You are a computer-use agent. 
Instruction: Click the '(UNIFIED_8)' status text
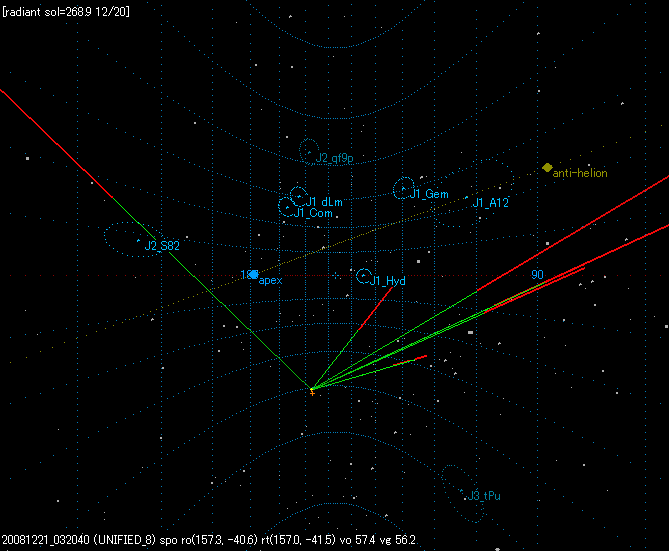point(125,540)
